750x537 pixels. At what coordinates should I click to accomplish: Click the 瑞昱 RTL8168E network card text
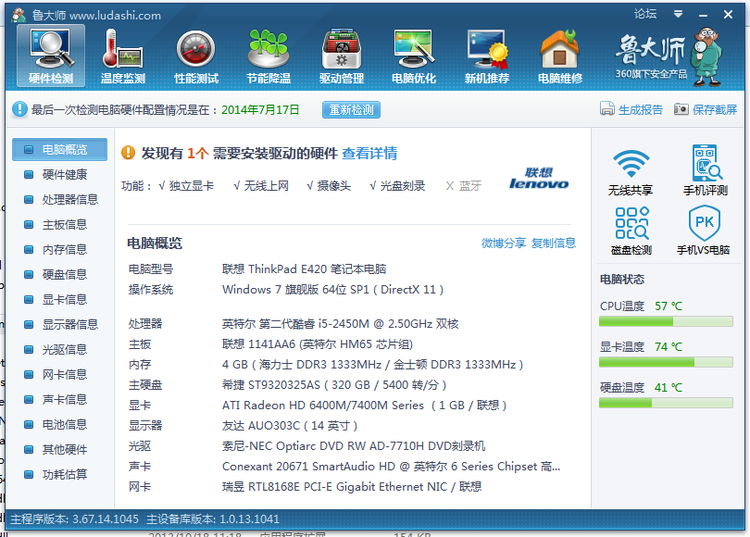[352, 487]
